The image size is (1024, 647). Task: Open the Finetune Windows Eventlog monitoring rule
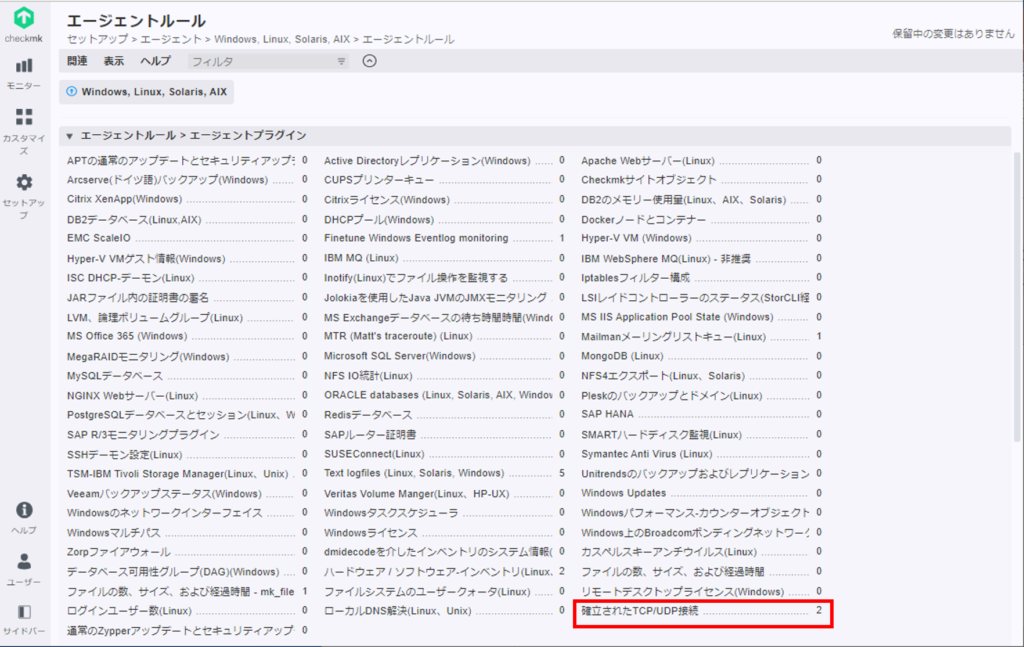416,238
